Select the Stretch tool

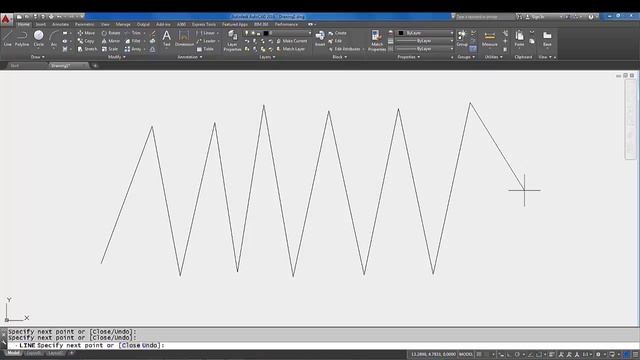87,49
